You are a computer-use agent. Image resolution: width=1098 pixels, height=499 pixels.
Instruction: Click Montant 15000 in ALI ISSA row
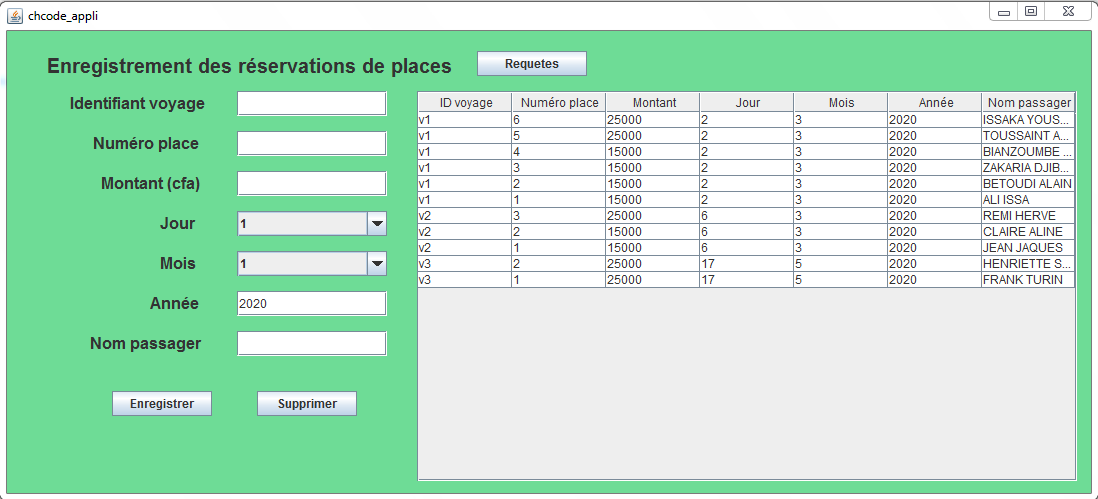click(653, 200)
